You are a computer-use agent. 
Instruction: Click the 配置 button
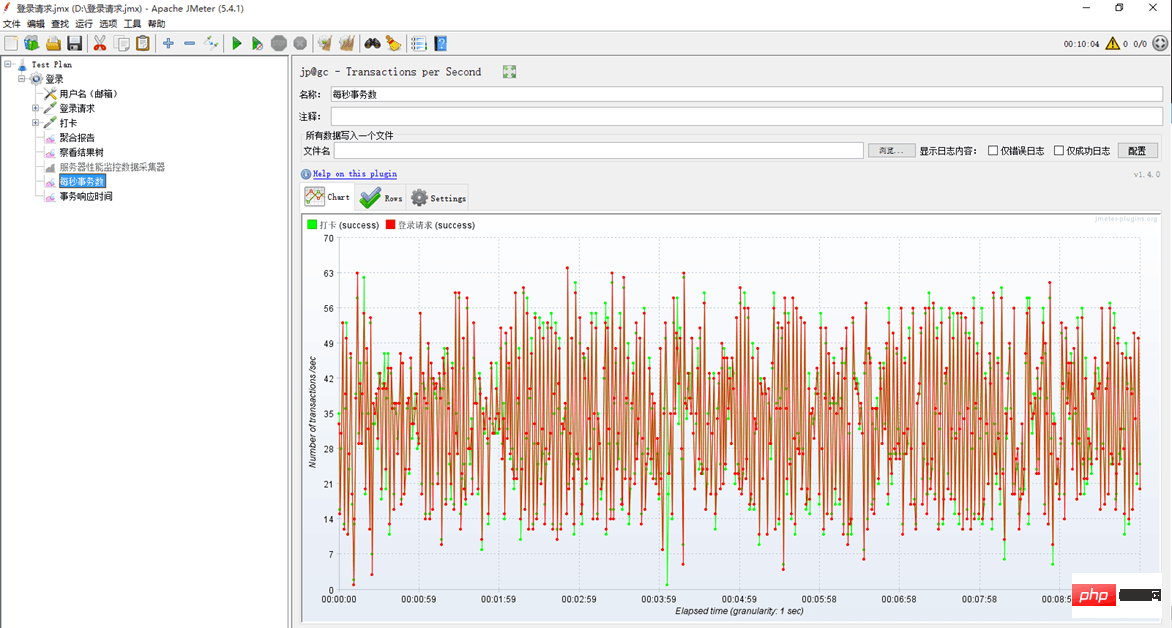pos(1137,151)
